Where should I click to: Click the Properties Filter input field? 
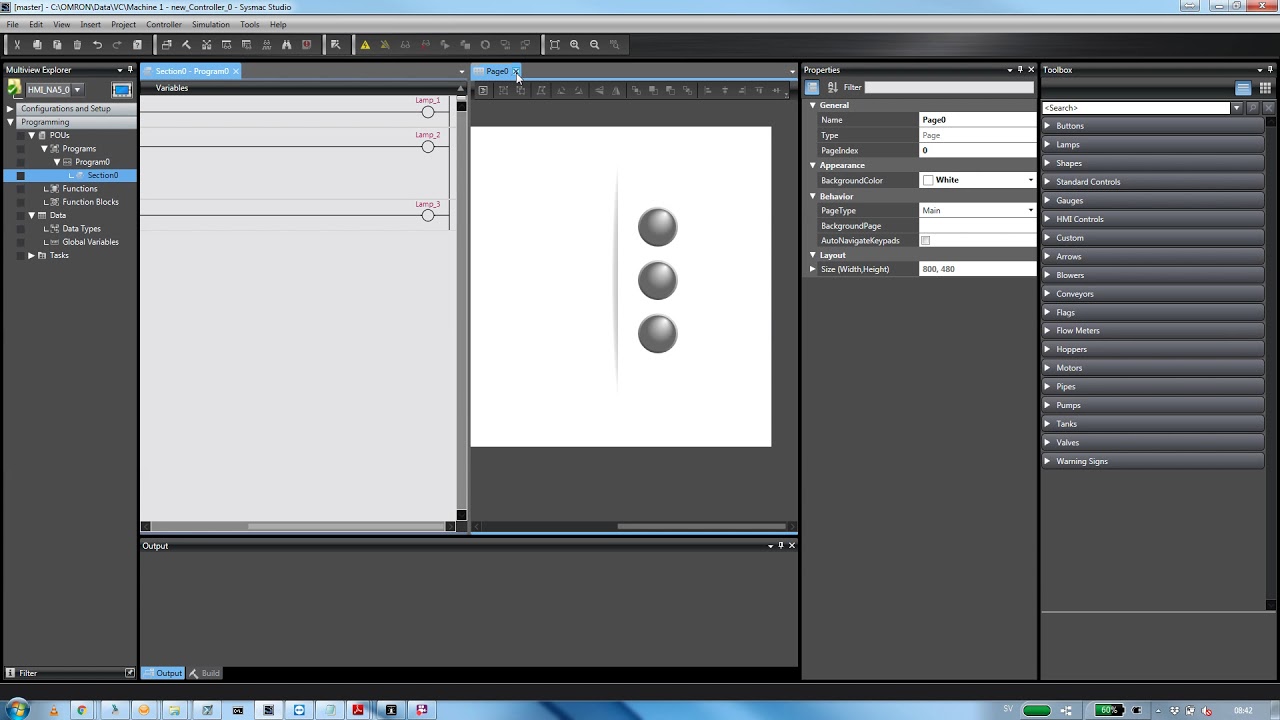coord(950,87)
